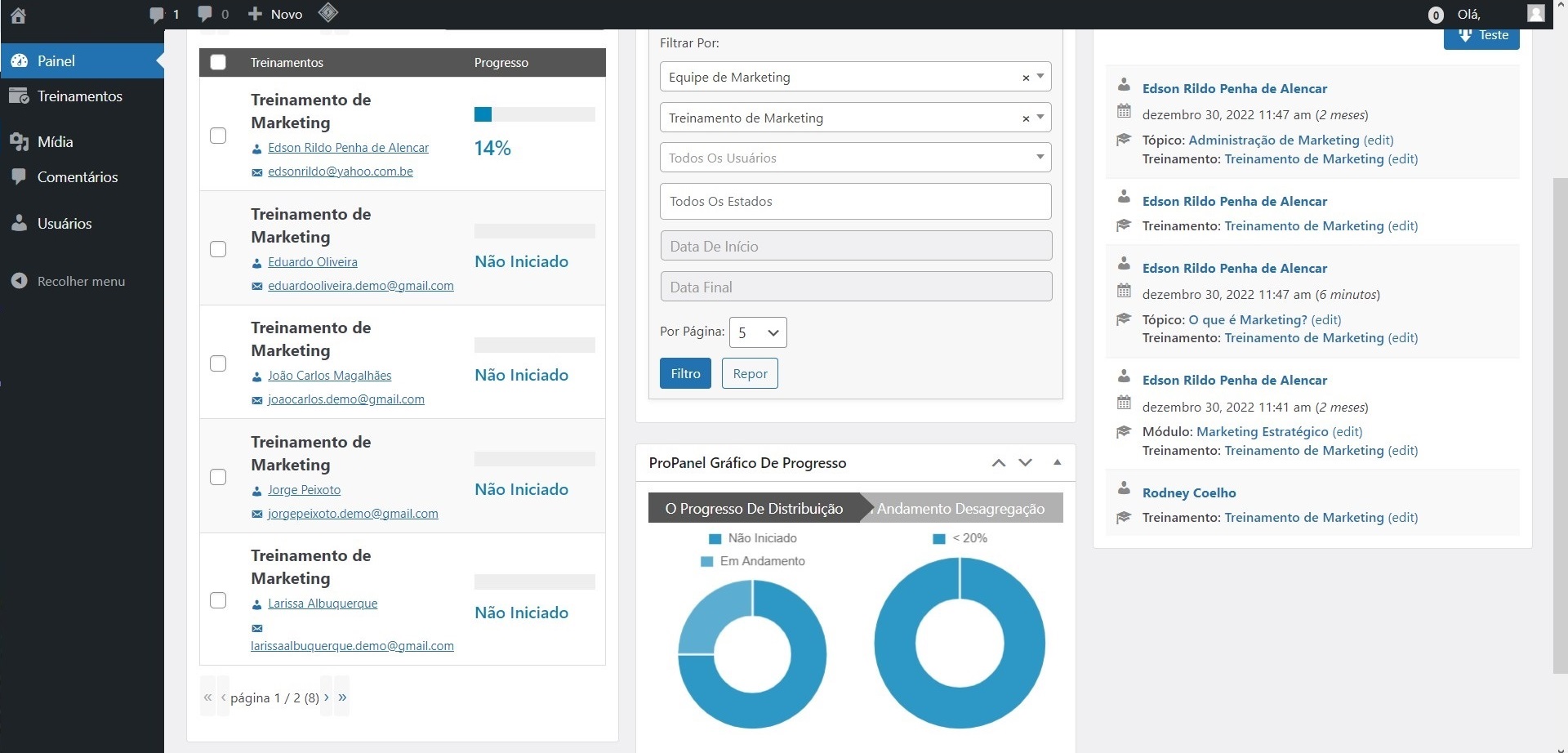The width and height of the screenshot is (1568, 753).
Task: Click the 14% progress bar for Edson
Action: 534,114
